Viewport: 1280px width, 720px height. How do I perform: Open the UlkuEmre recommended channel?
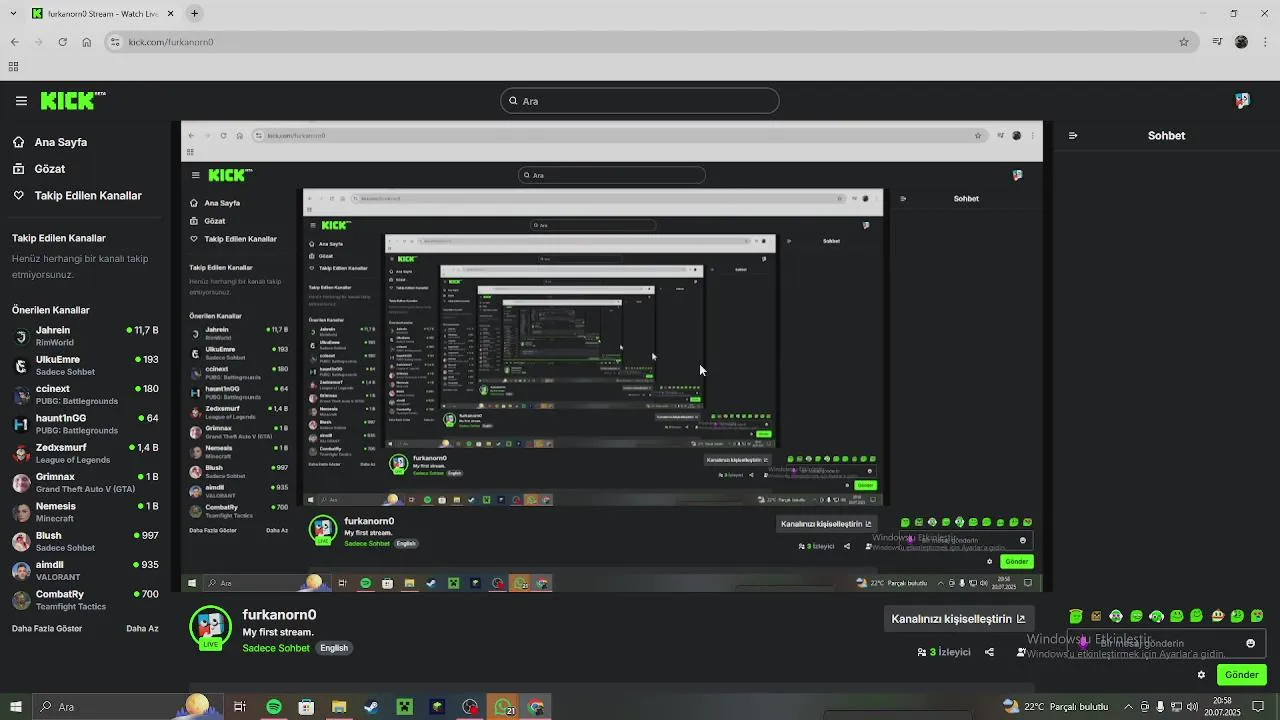tap(85, 365)
